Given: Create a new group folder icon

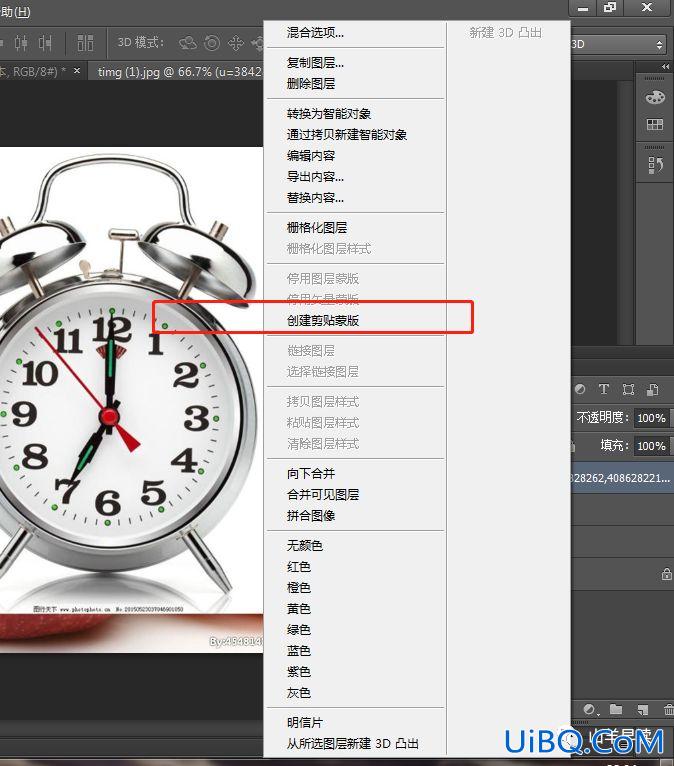Looking at the screenshot, I should [x=616, y=709].
